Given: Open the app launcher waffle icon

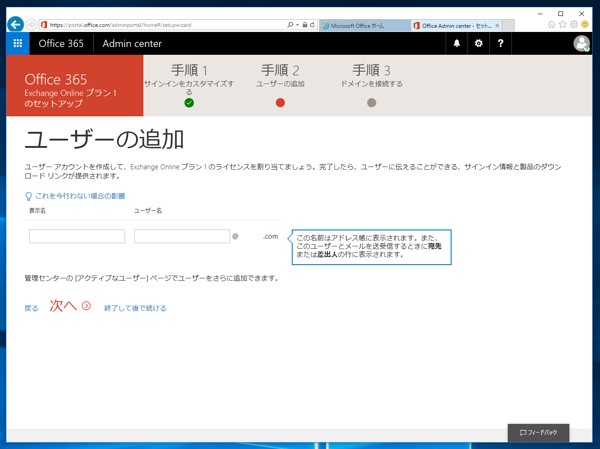Looking at the screenshot, I should 18,43.
